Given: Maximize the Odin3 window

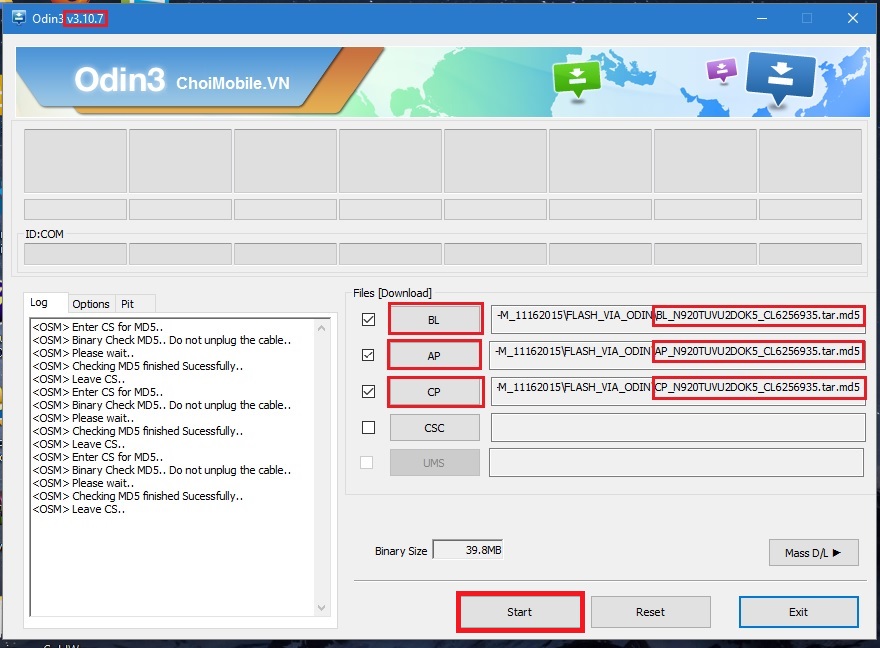Looking at the screenshot, I should (x=806, y=19).
